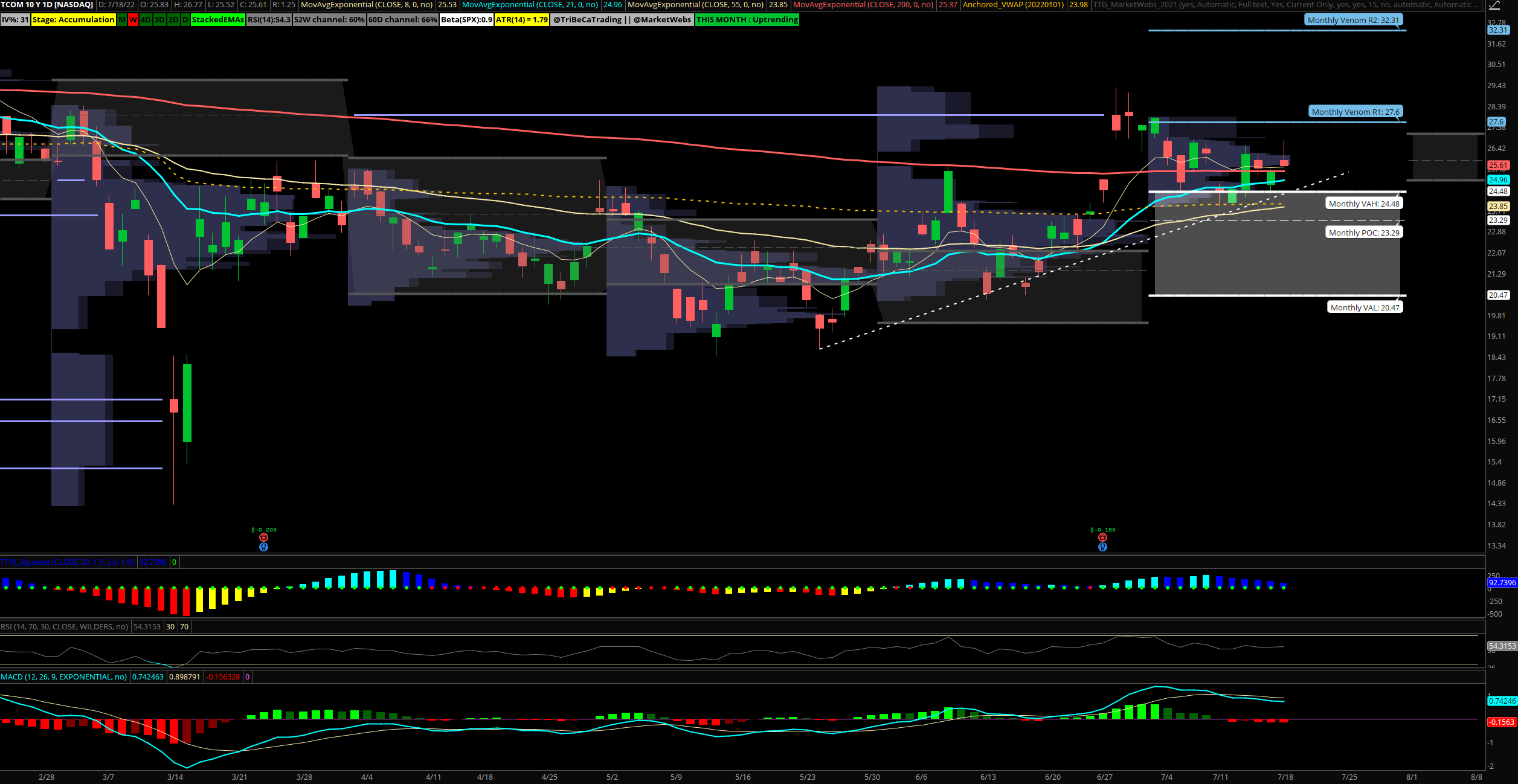This screenshot has height=784, width=1518.
Task: Click the Monthly Venom R2: 32.31 bubble
Action: [1353, 20]
